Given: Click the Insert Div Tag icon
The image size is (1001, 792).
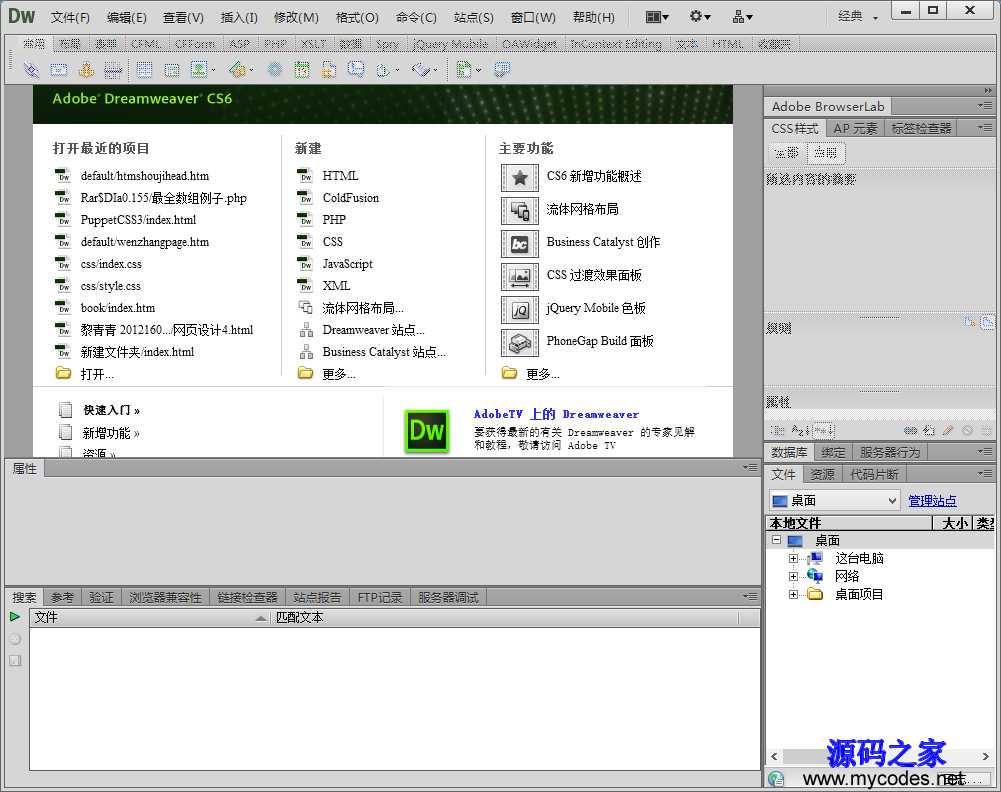Looking at the screenshot, I should [172, 70].
